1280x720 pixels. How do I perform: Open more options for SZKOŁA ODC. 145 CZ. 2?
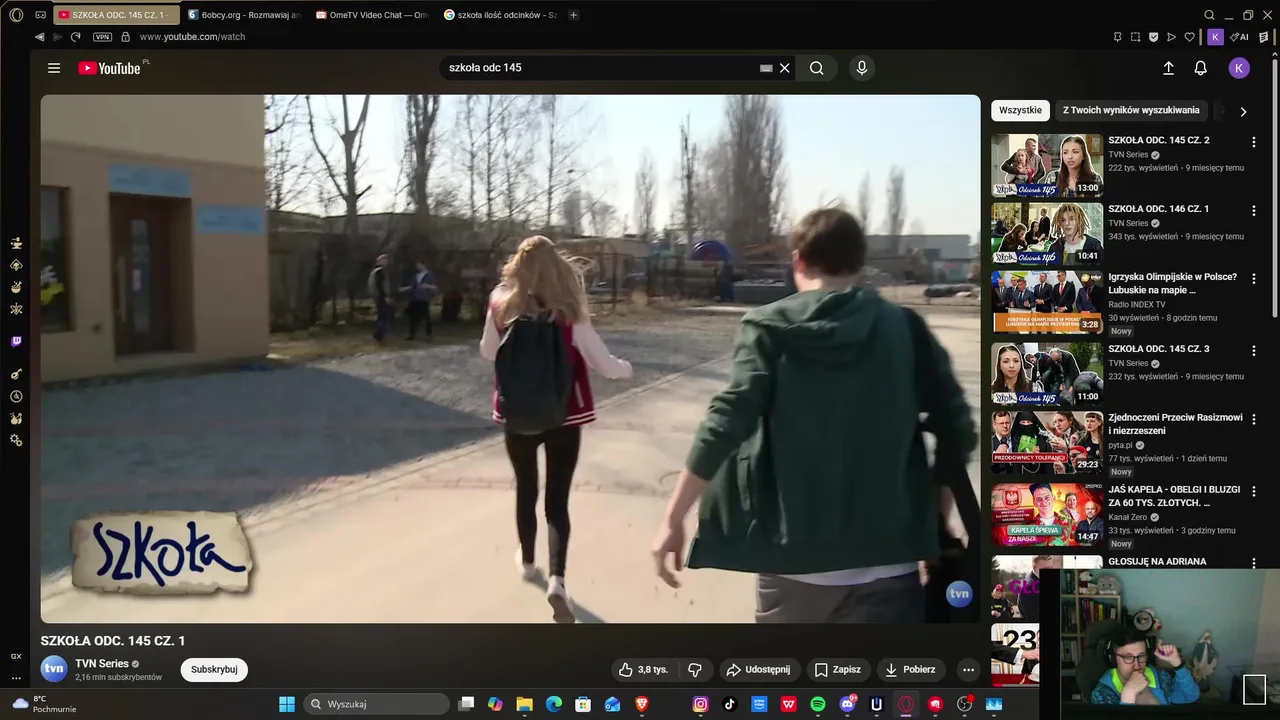click(1253, 142)
